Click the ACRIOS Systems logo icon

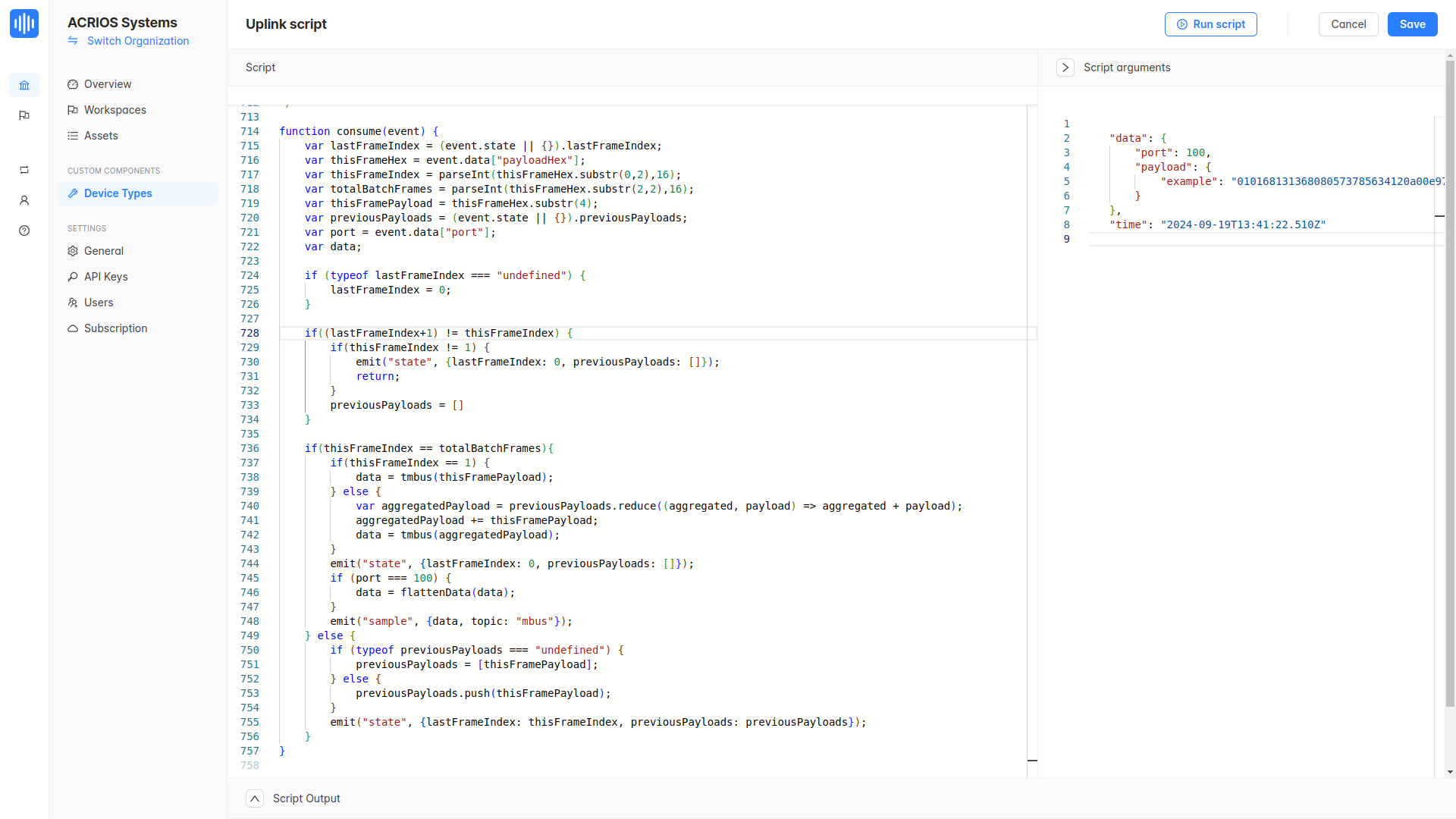pyautogui.click(x=24, y=24)
